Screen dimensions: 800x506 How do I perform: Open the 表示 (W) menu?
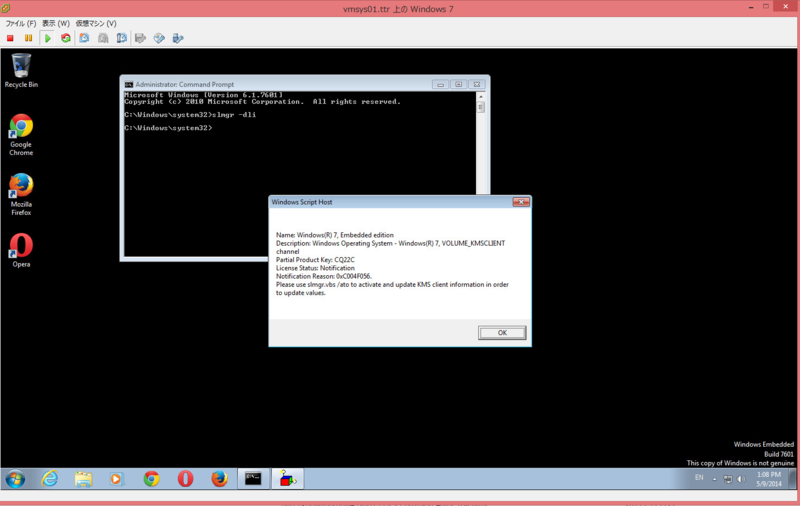[x=56, y=23]
